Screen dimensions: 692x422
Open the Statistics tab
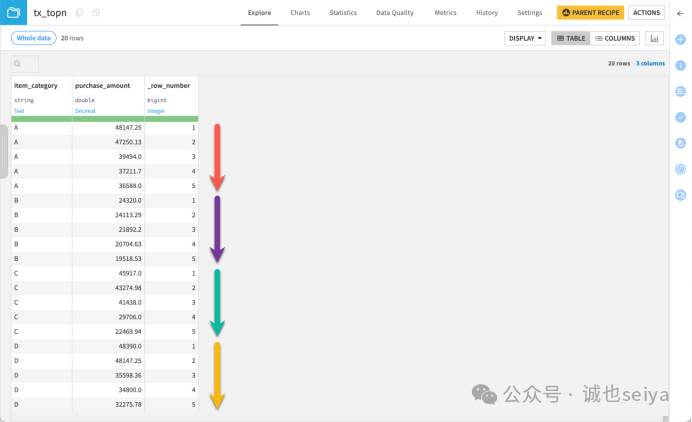(343, 13)
